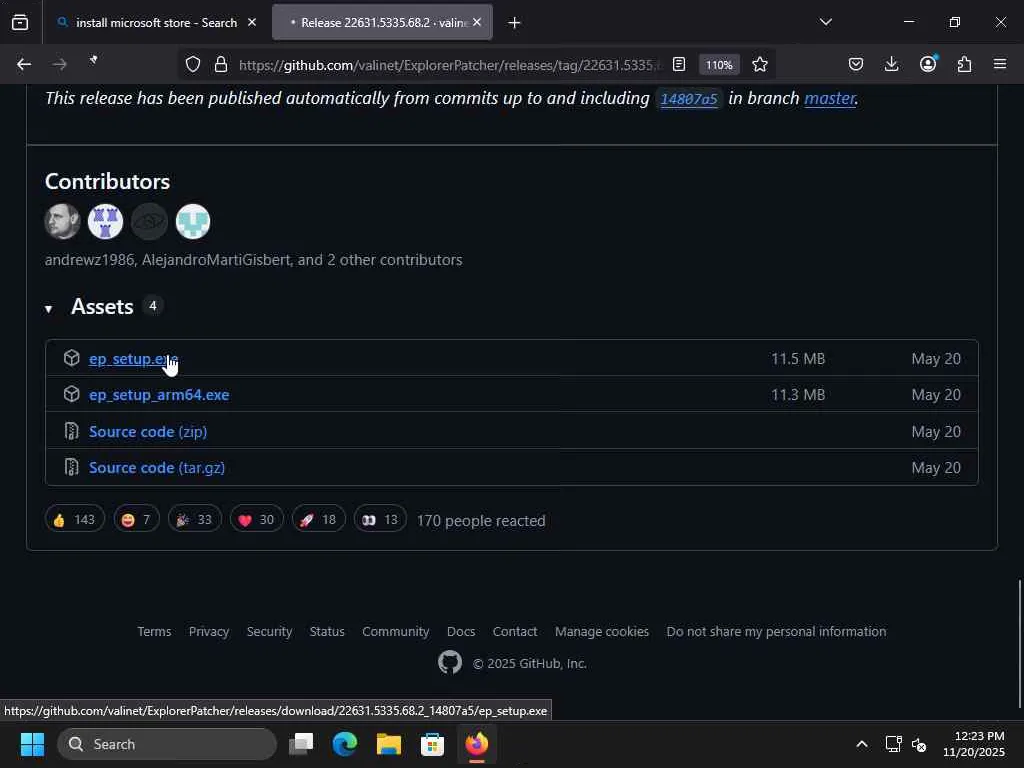
Task: Collapse the Assets section triangle
Action: click(x=48, y=308)
